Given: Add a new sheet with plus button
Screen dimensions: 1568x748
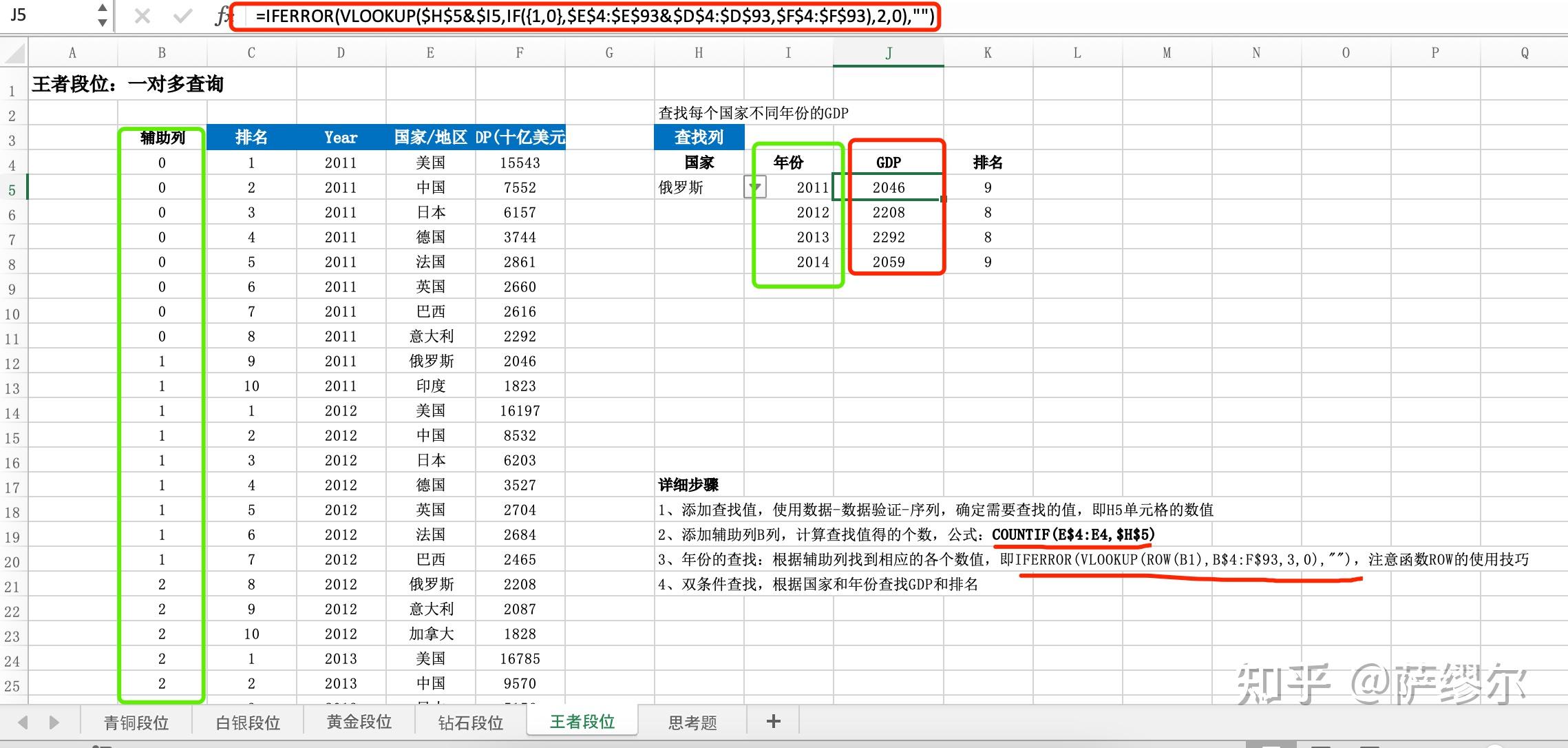Looking at the screenshot, I should [x=773, y=721].
